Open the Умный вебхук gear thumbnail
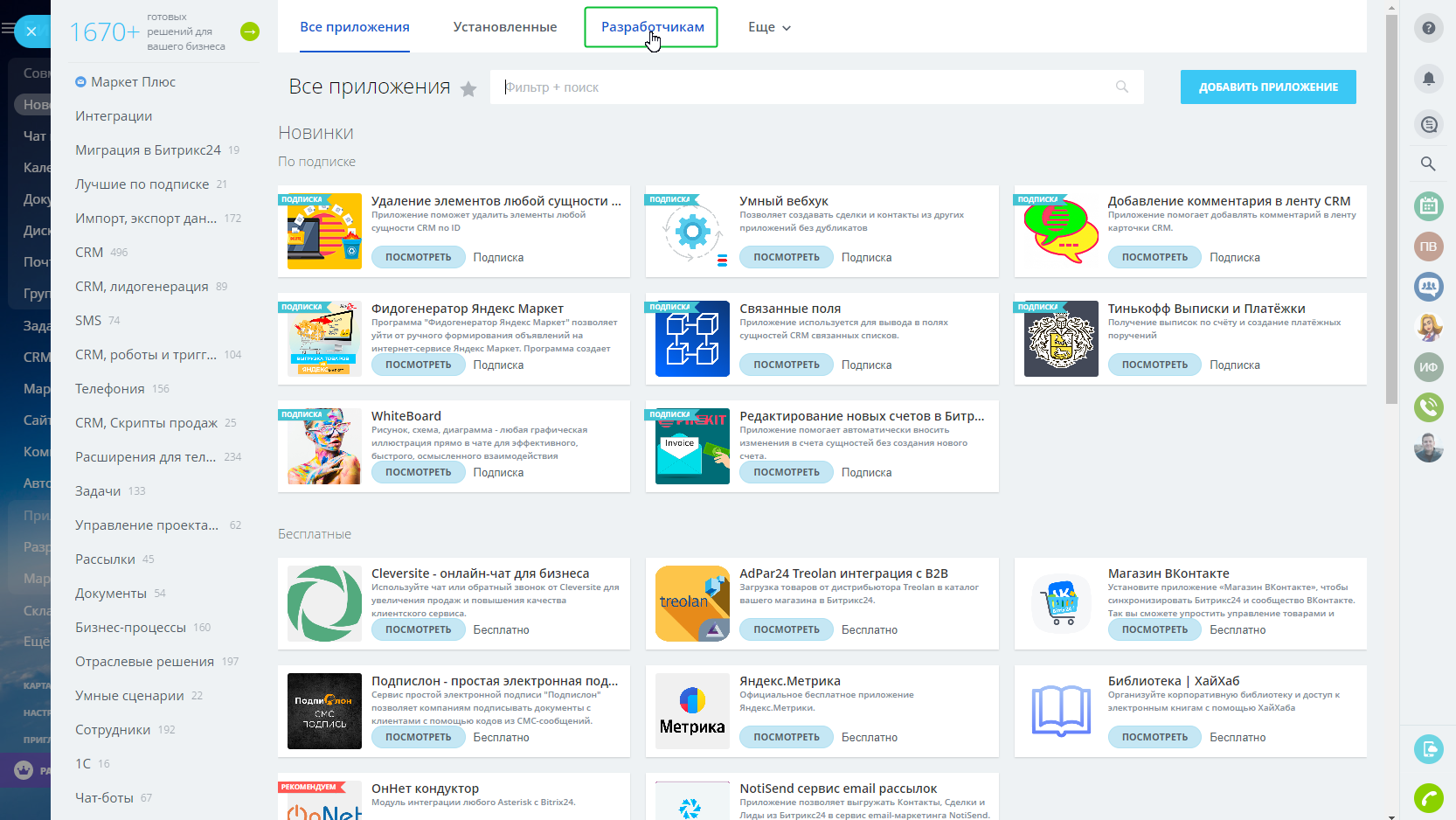Screen dimensions: 1456x820 point(692,231)
